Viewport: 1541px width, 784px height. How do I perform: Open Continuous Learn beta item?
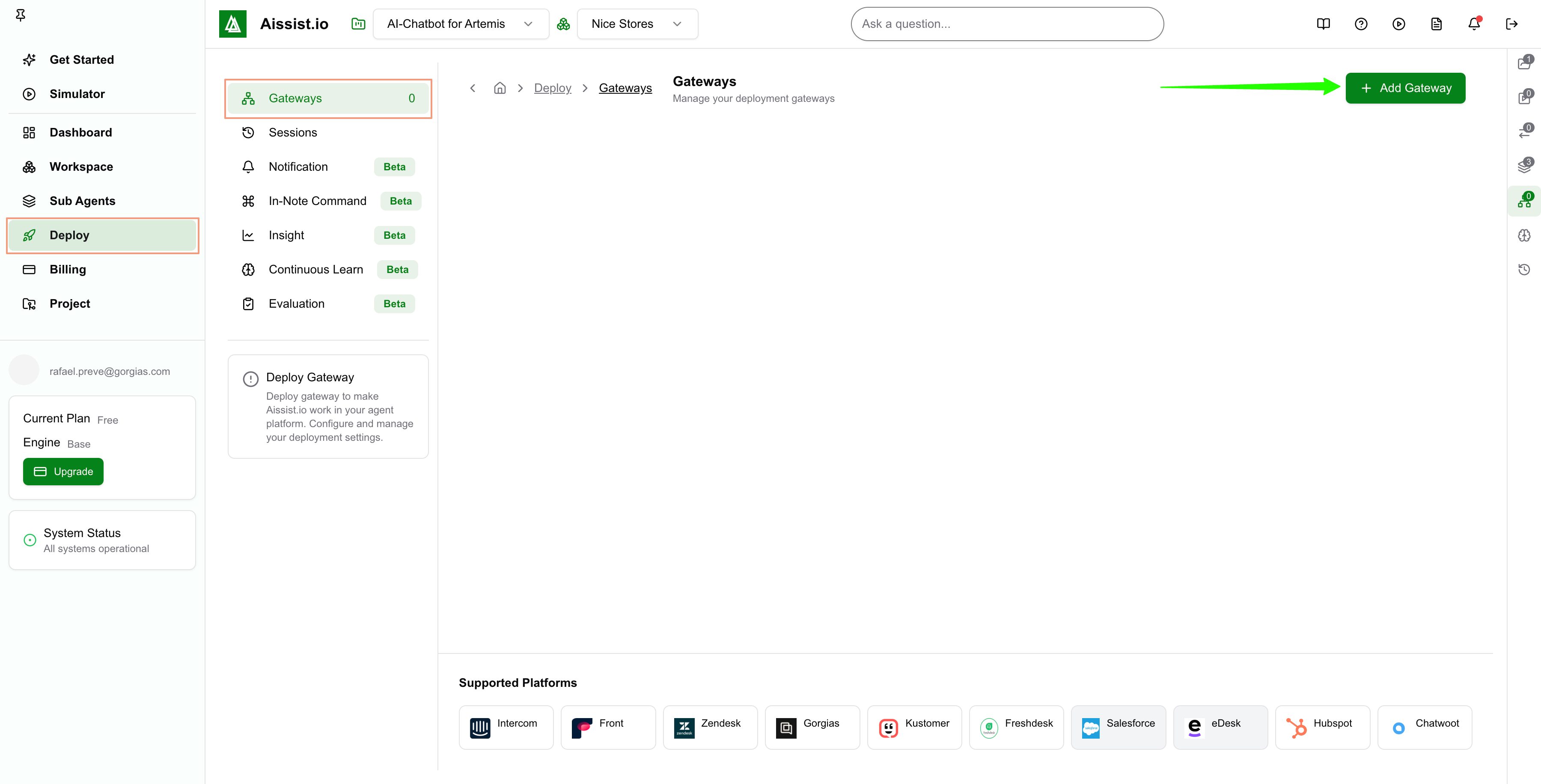(x=328, y=269)
